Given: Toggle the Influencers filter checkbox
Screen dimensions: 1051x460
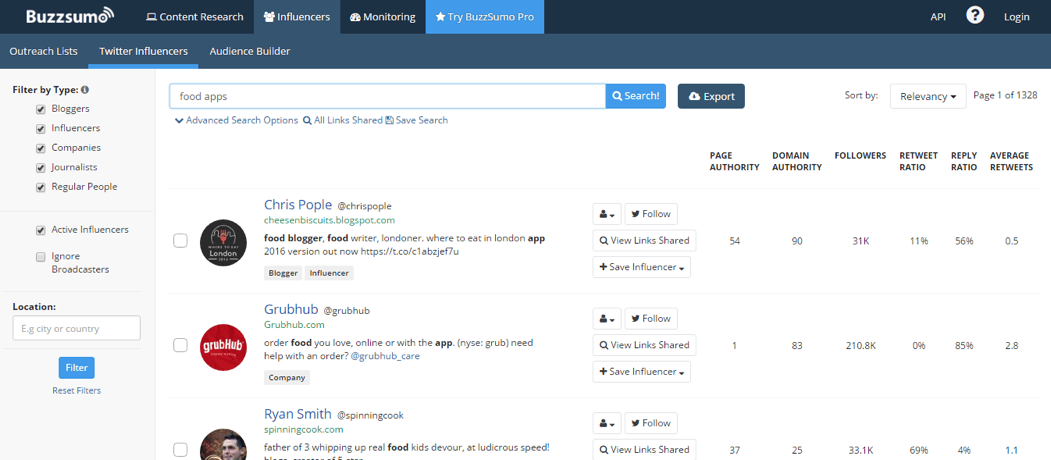Looking at the screenshot, I should point(41,128).
